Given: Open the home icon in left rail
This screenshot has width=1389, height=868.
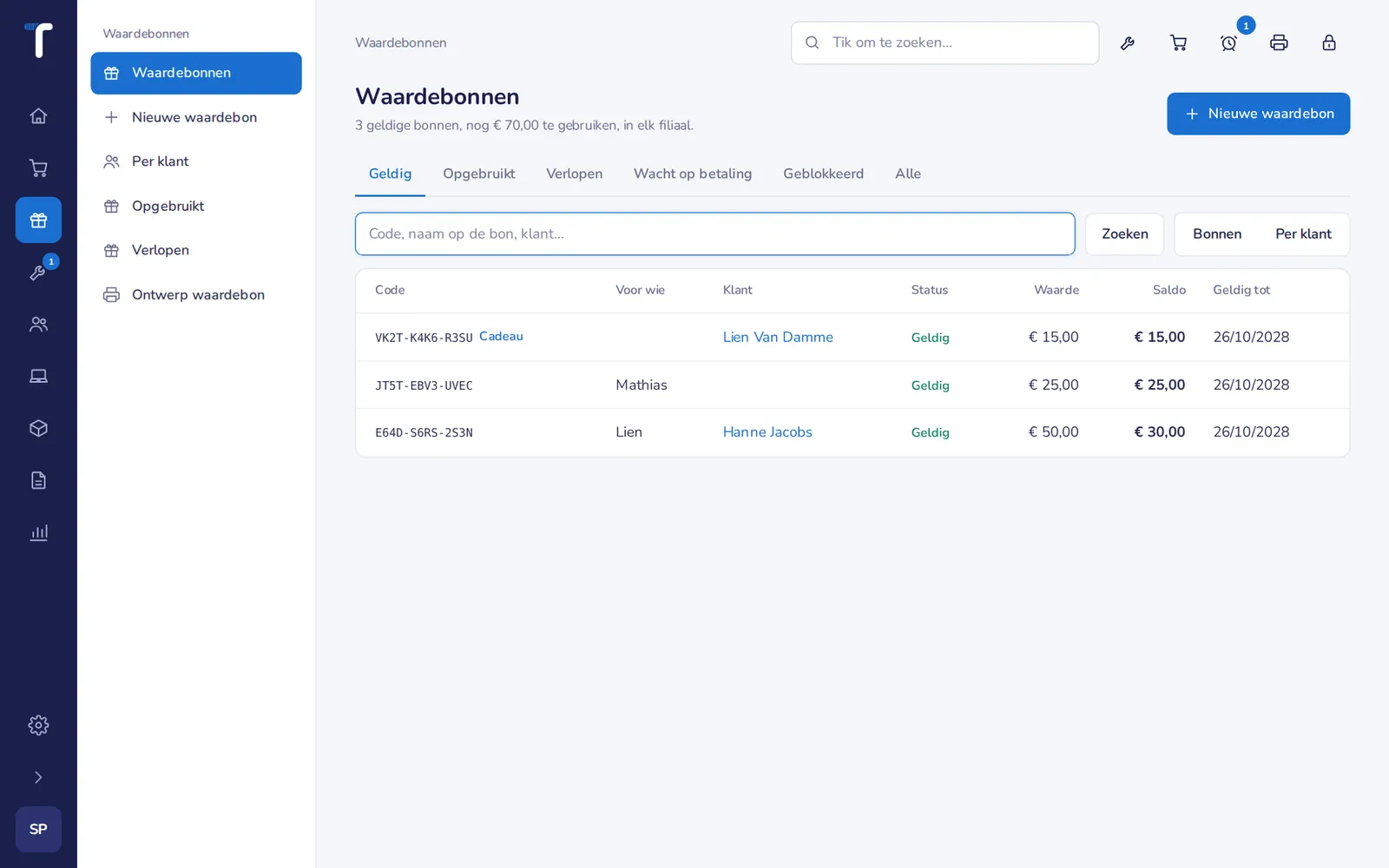Looking at the screenshot, I should tap(38, 115).
